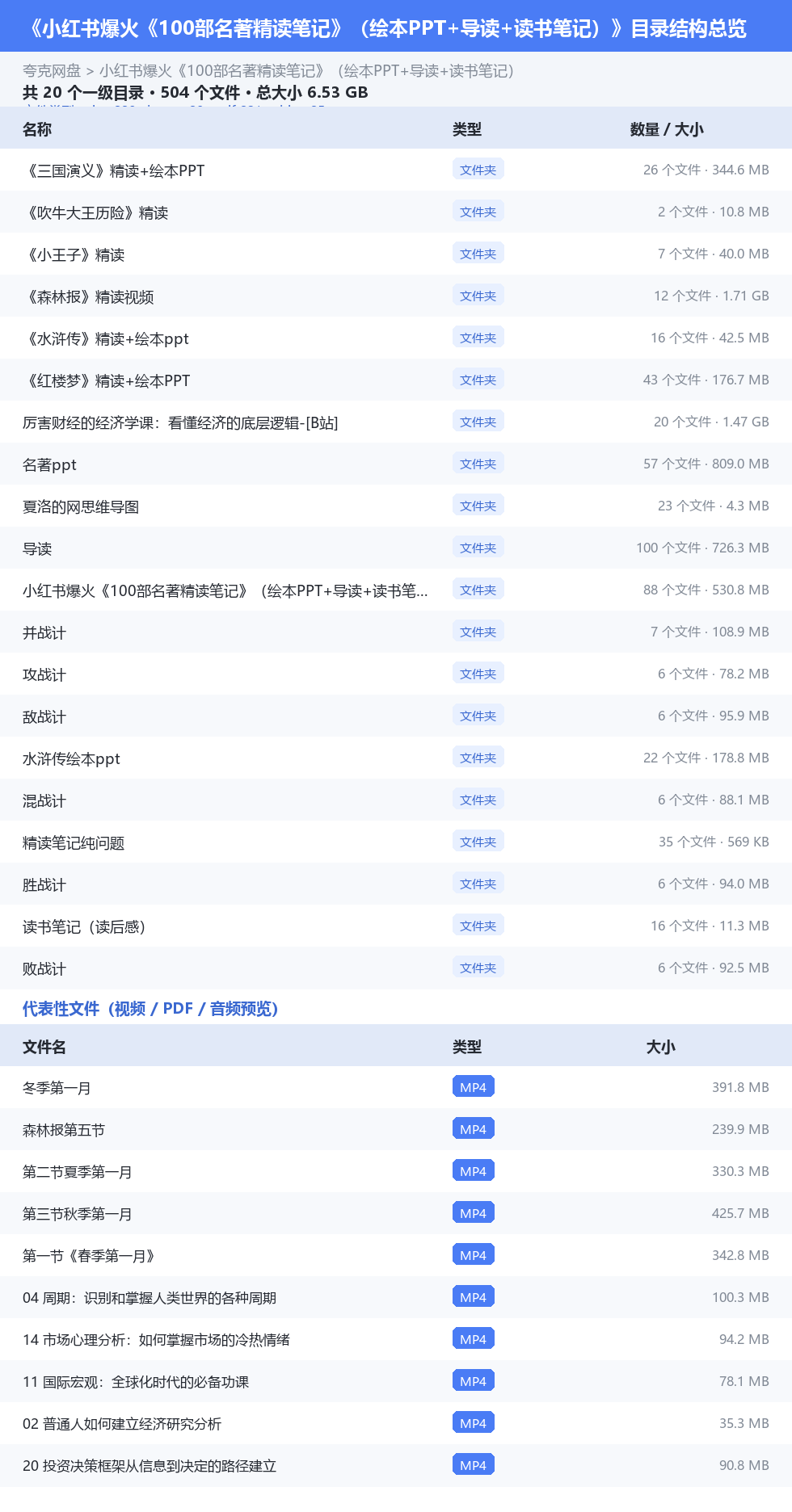Viewport: 792px width, 1512px height.
Task: Open video 20 投资决策框架从信息到决定的路径建立
Action: click(x=150, y=1466)
